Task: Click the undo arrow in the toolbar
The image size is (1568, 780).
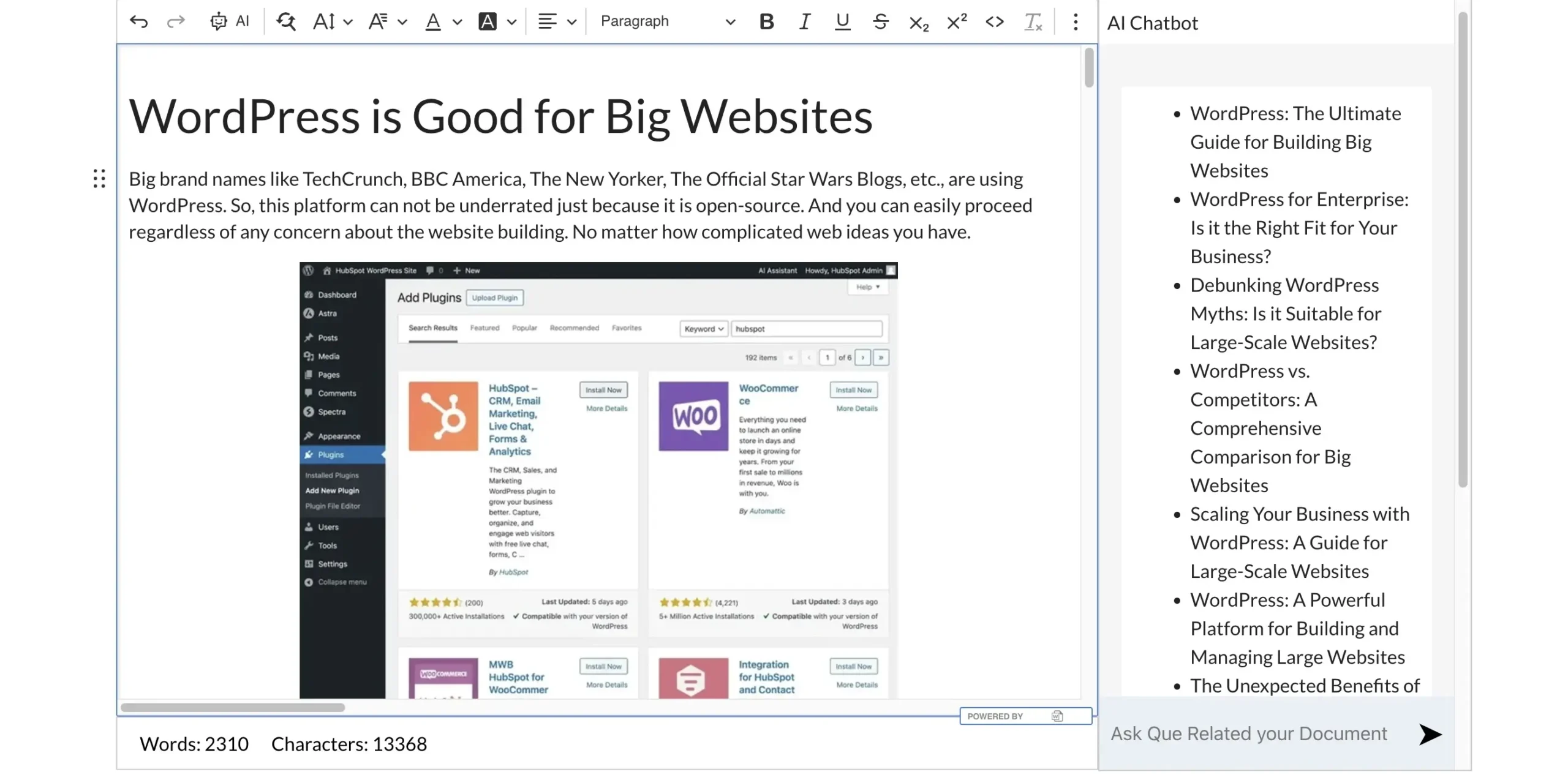Action: click(139, 21)
